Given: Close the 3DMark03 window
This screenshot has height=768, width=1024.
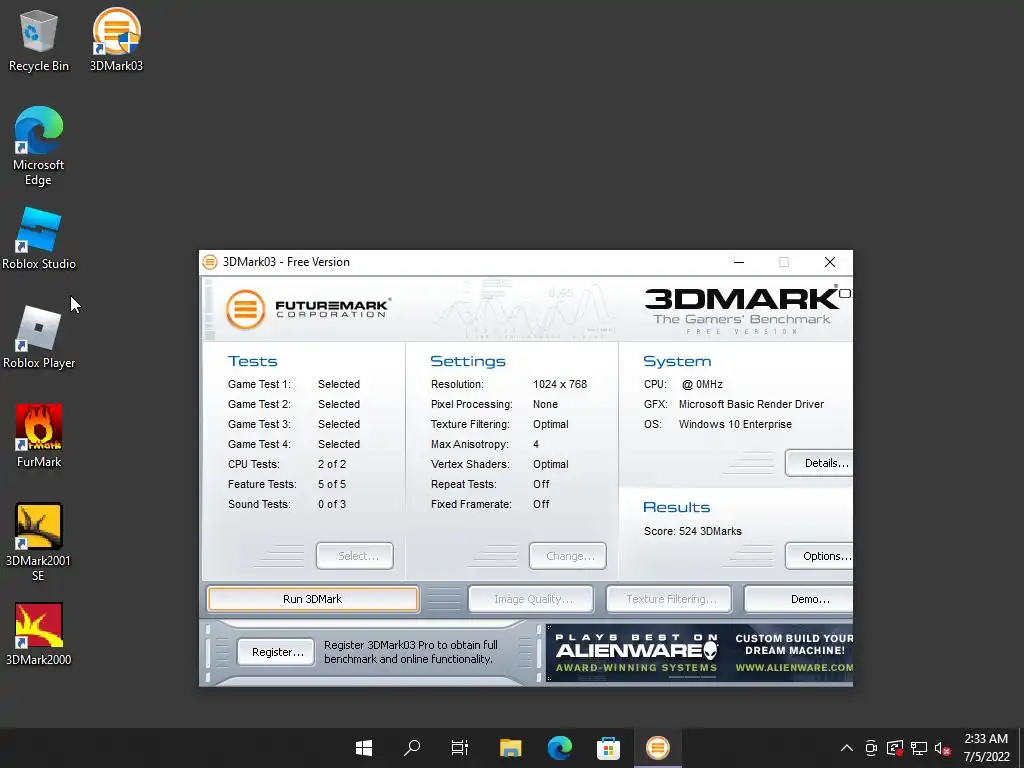Looking at the screenshot, I should point(830,262).
